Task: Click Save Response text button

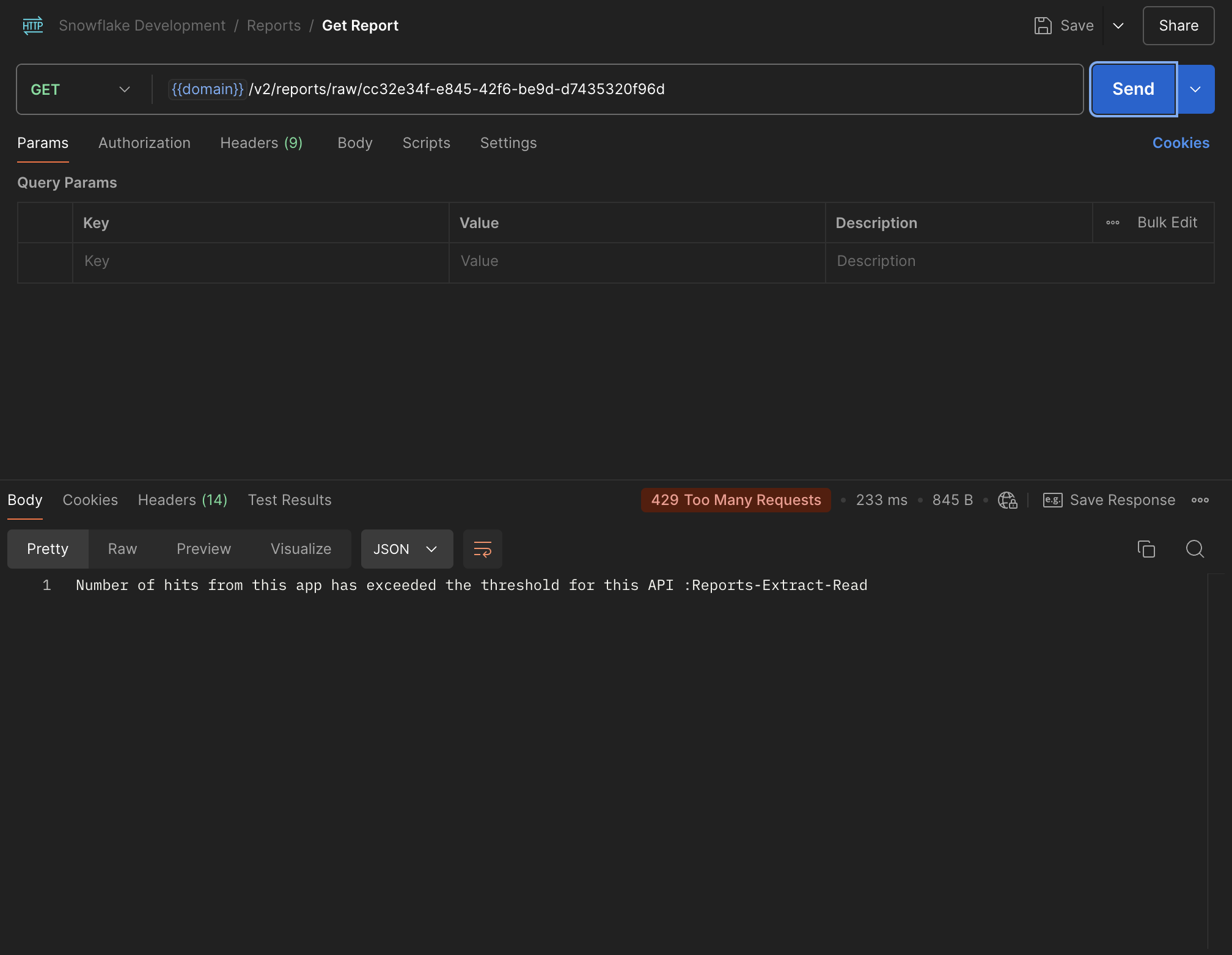Action: pos(1123,500)
